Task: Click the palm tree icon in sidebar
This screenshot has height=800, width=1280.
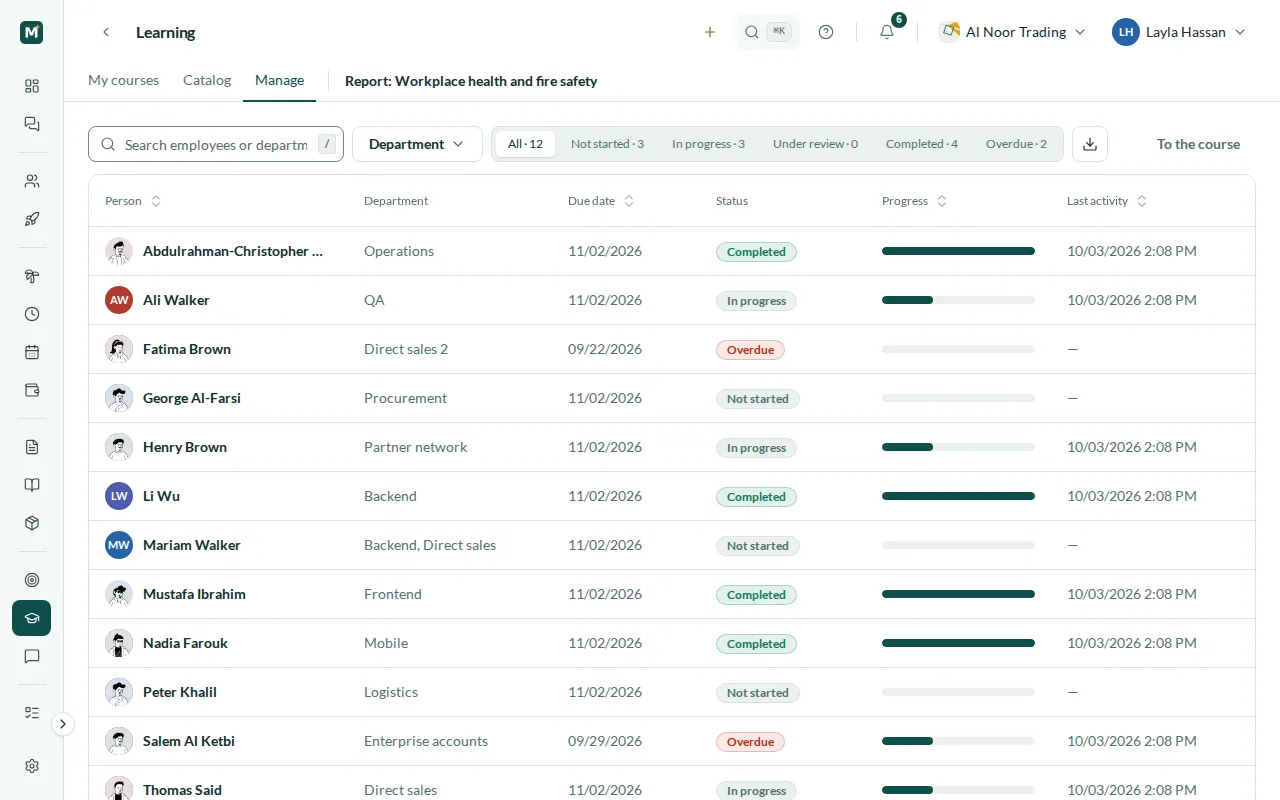Action: 32,276
